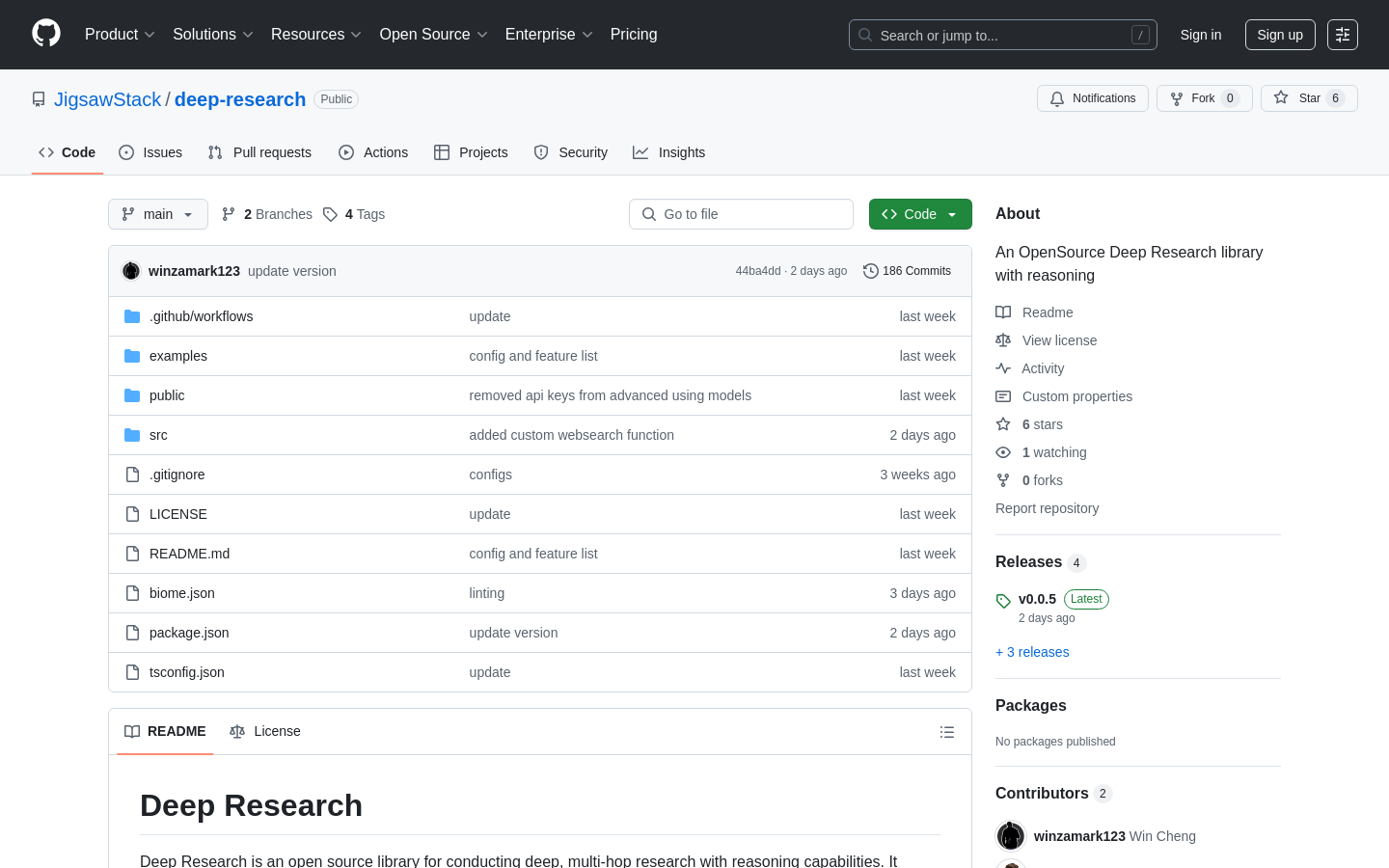Viewport: 1389px width, 868px height.
Task: Click the Readme book icon in About
Action: tap(1003, 312)
